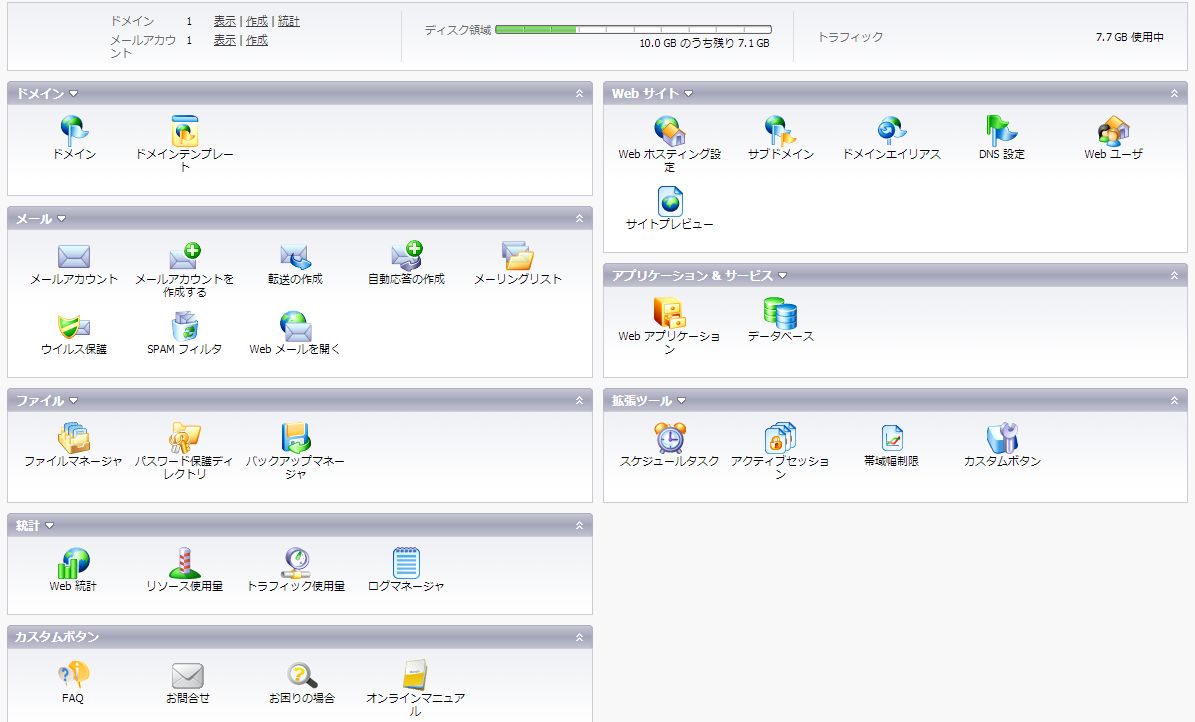This screenshot has width=1195, height=722.
Task: Open the dropdown arrow beside 拡張ツール title
Action: click(682, 401)
